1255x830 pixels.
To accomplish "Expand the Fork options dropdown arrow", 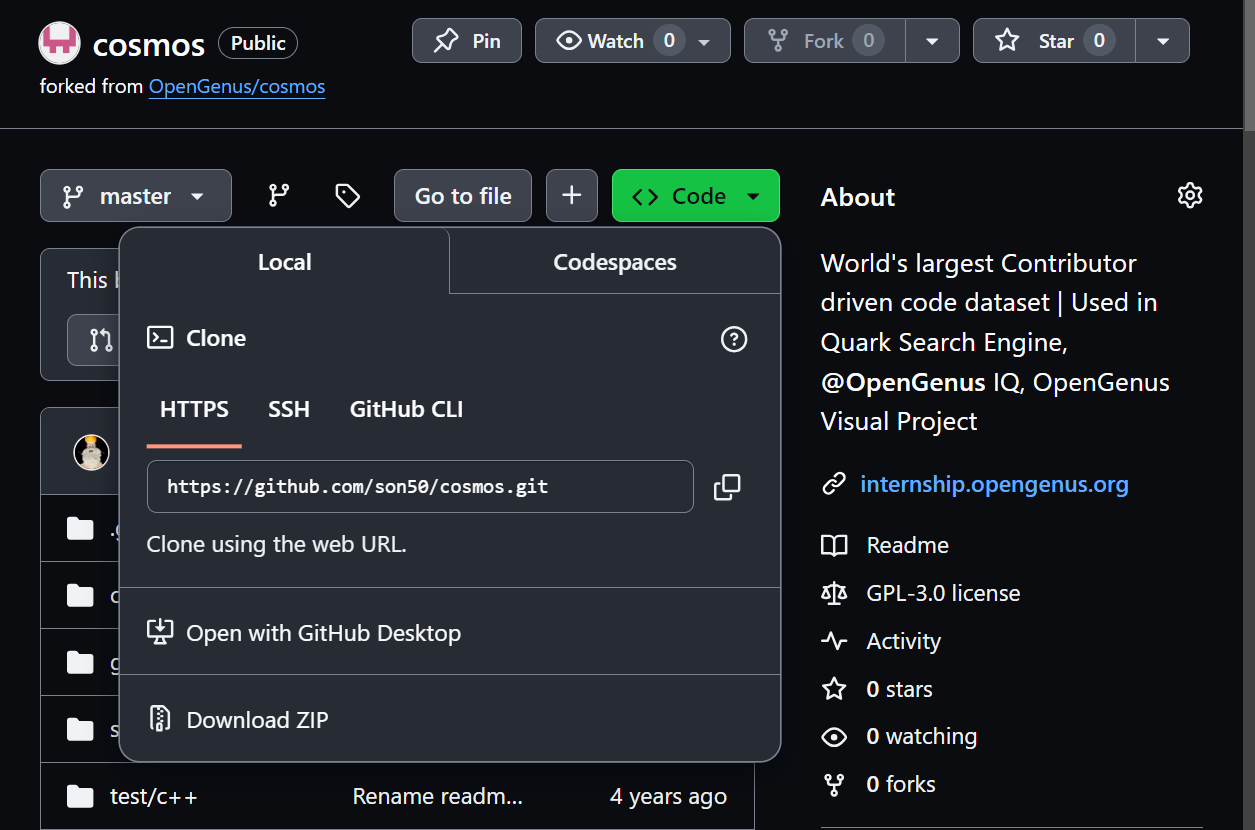I will [x=932, y=41].
